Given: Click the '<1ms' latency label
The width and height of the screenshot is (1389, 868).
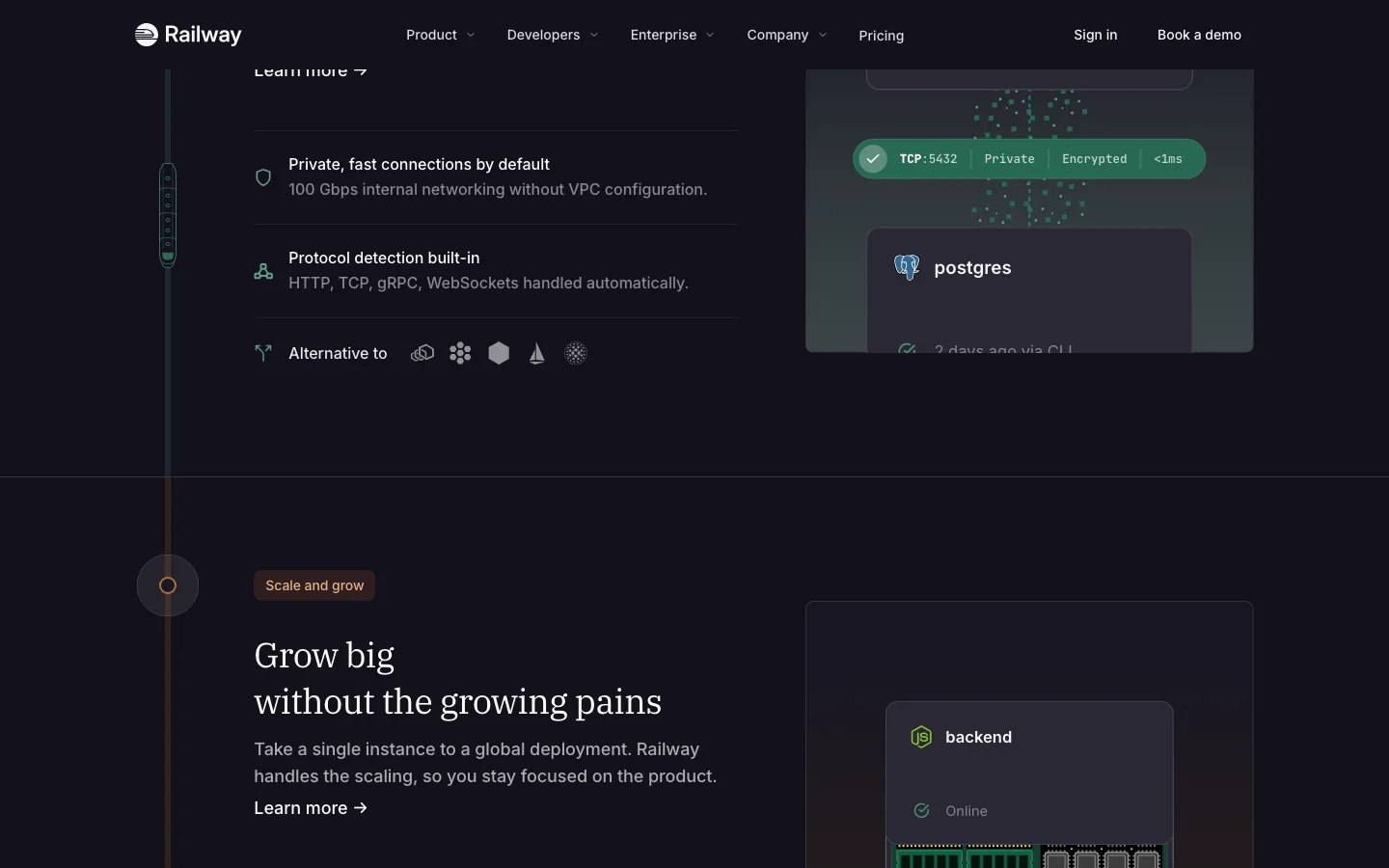Looking at the screenshot, I should (1168, 159).
